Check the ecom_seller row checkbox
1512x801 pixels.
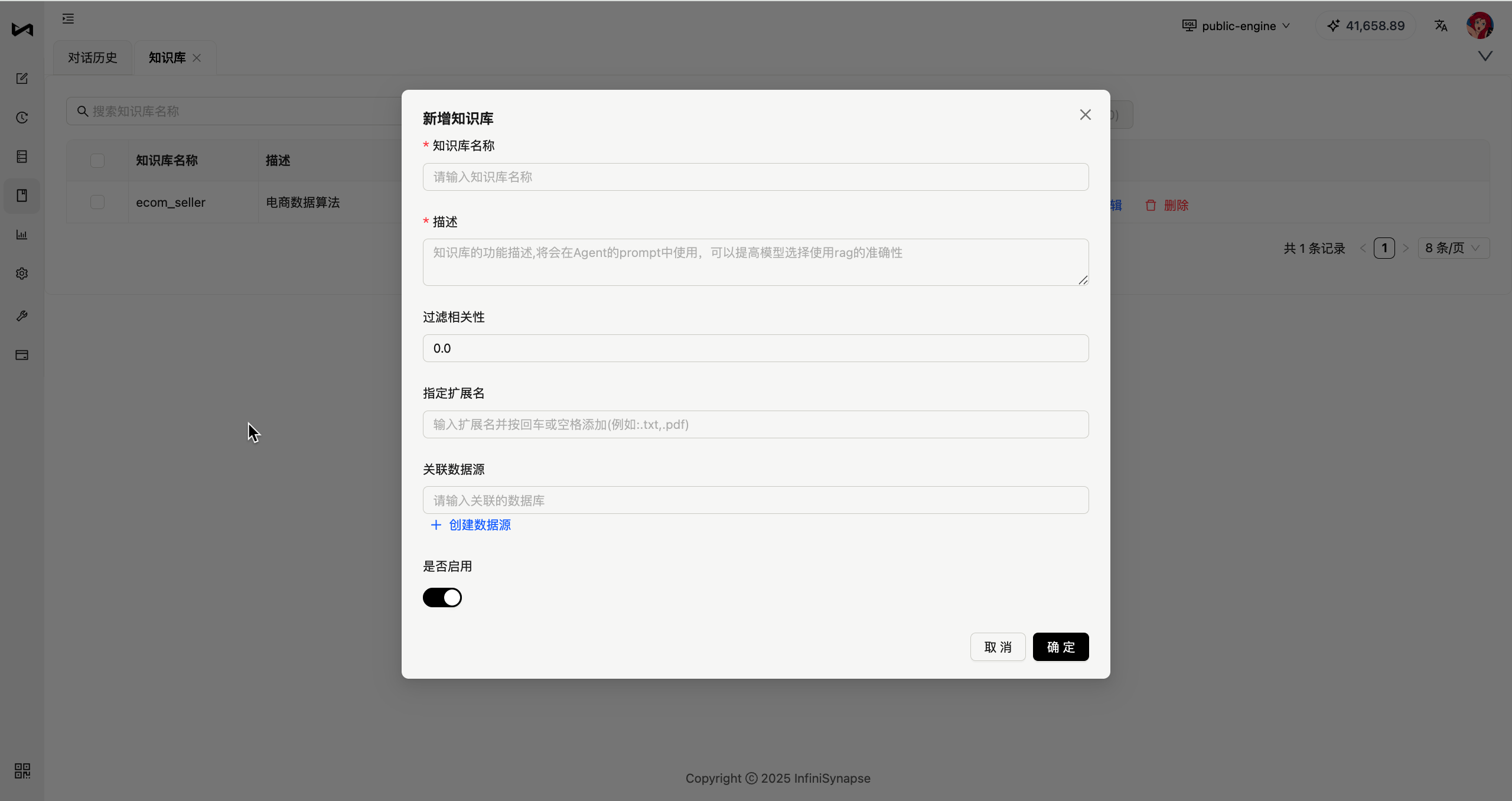[x=97, y=202]
